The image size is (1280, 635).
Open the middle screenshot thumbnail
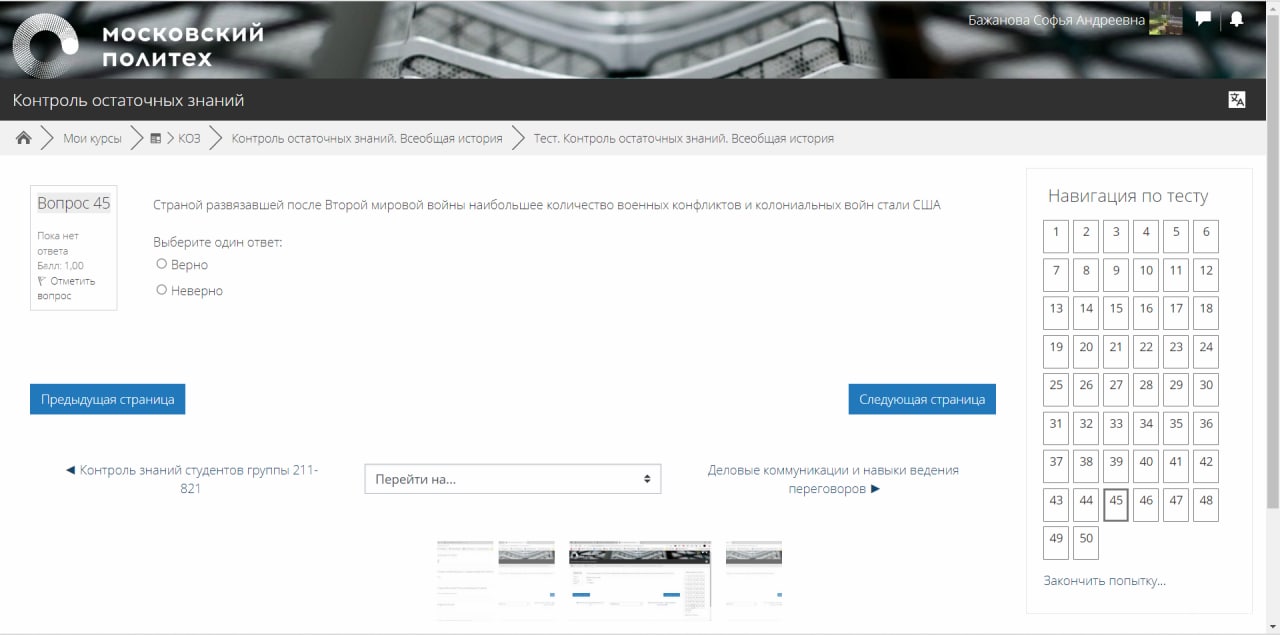click(639, 580)
